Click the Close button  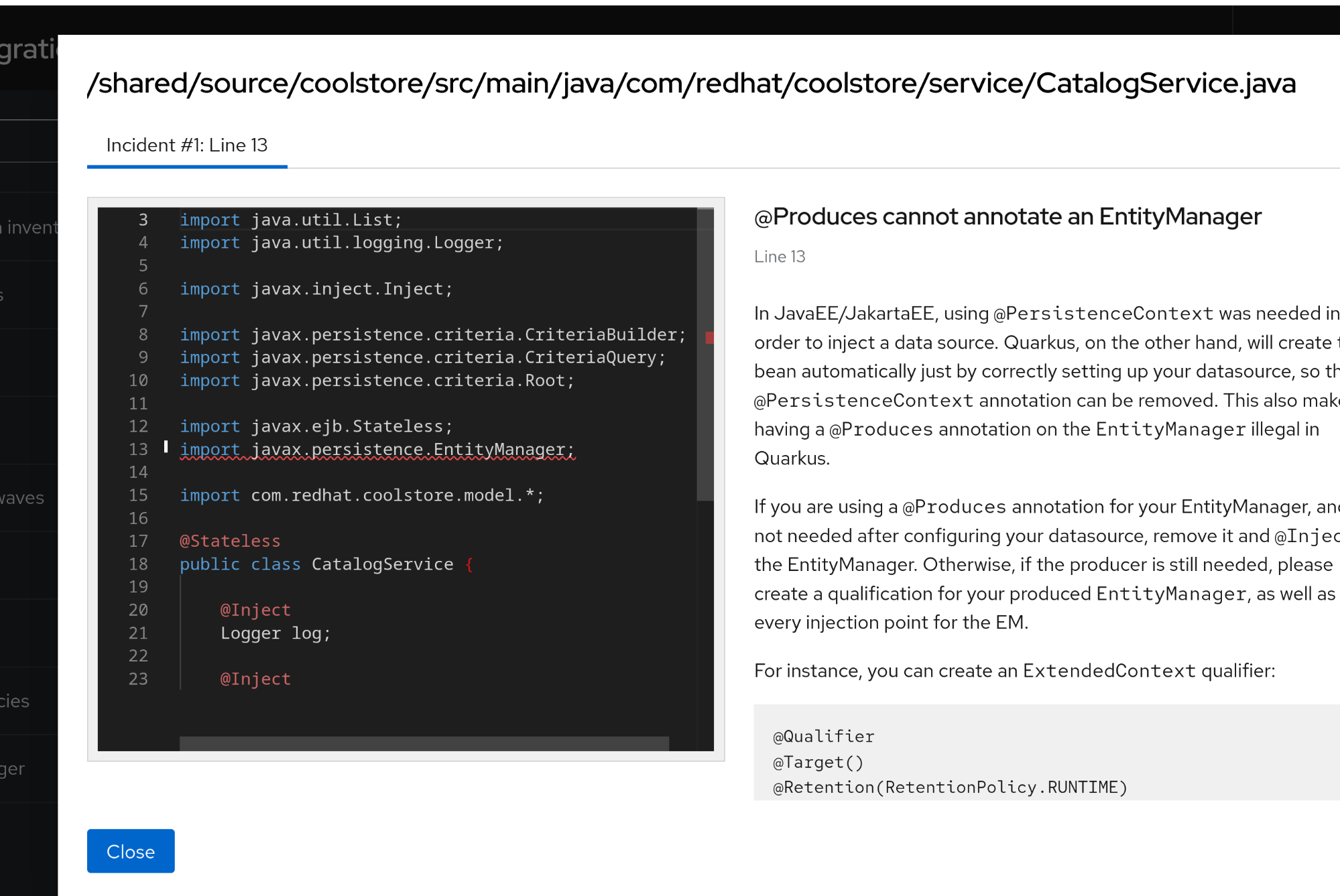[131, 851]
